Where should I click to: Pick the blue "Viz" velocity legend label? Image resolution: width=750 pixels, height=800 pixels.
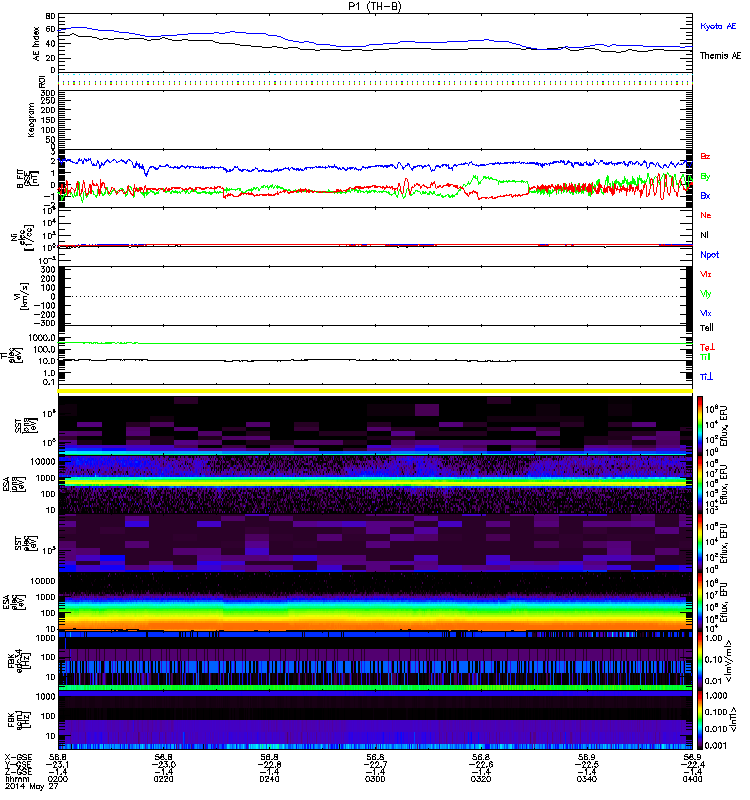pos(706,313)
